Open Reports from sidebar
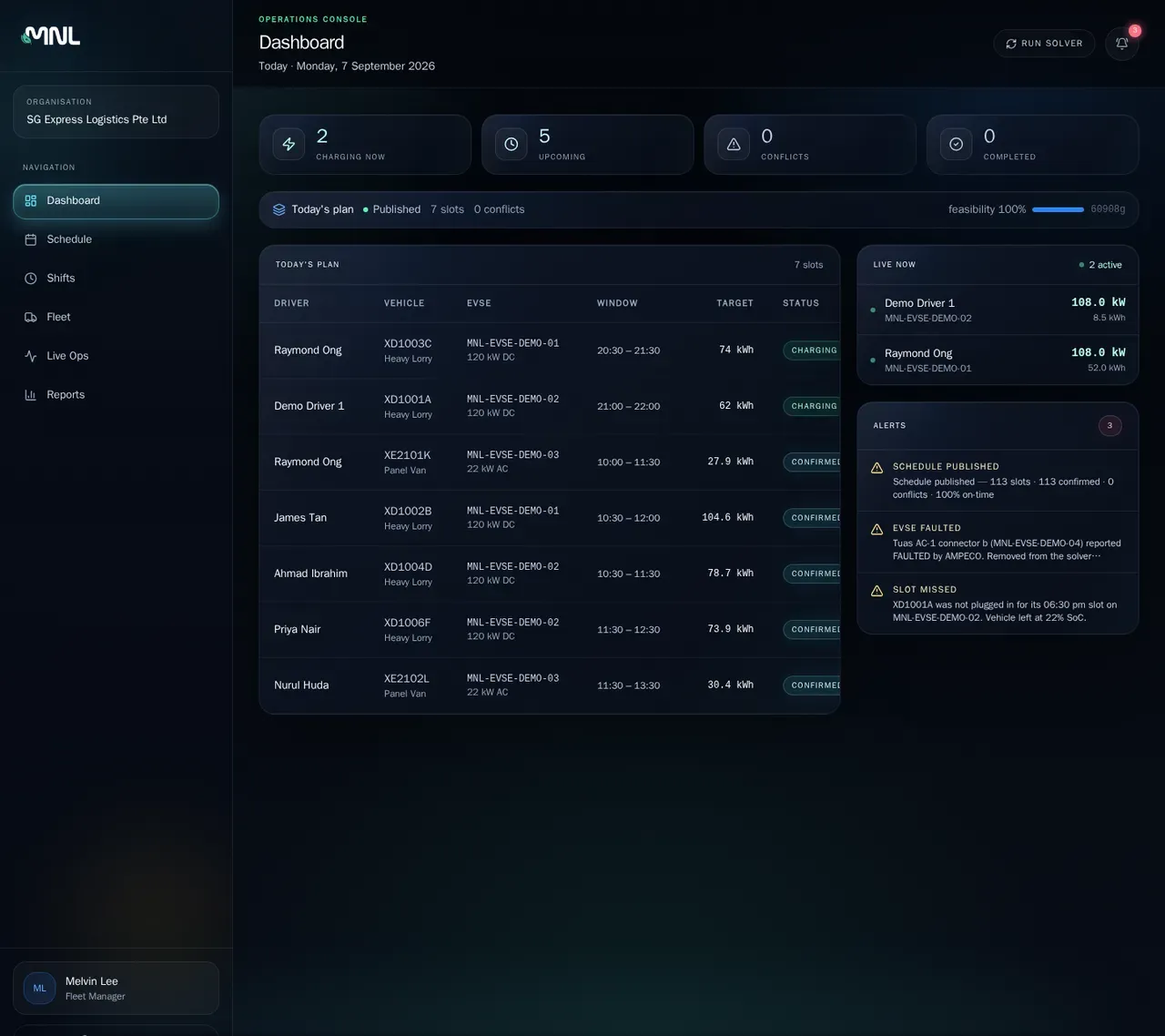Screen dimensions: 1165x1036 pyautogui.click(x=116, y=395)
